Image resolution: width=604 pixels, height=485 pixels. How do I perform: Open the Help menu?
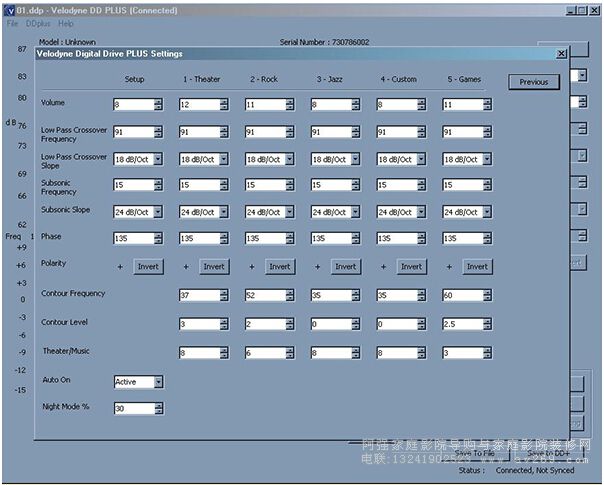[x=65, y=23]
